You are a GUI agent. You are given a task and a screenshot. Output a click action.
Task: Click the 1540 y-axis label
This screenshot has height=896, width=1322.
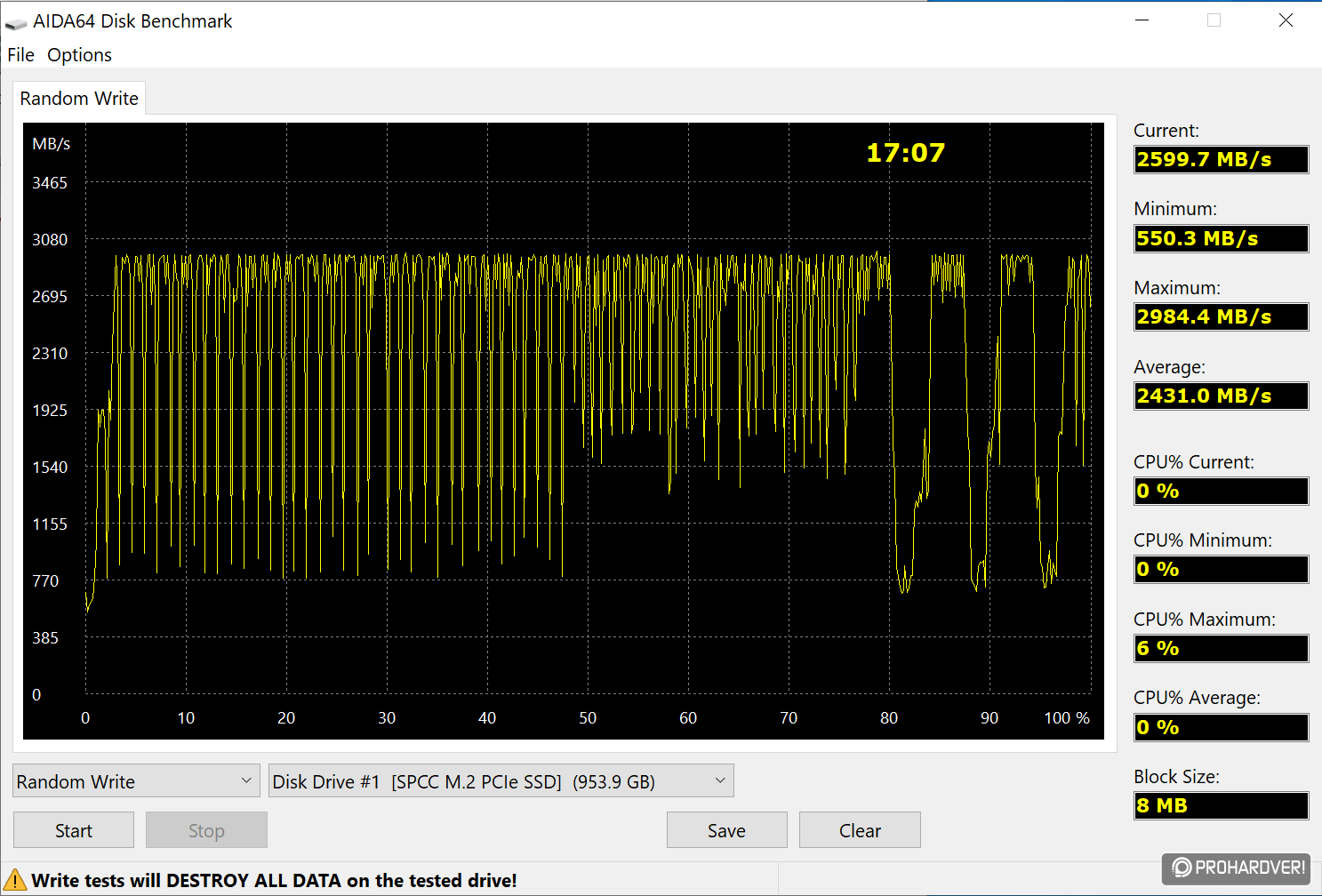point(50,468)
